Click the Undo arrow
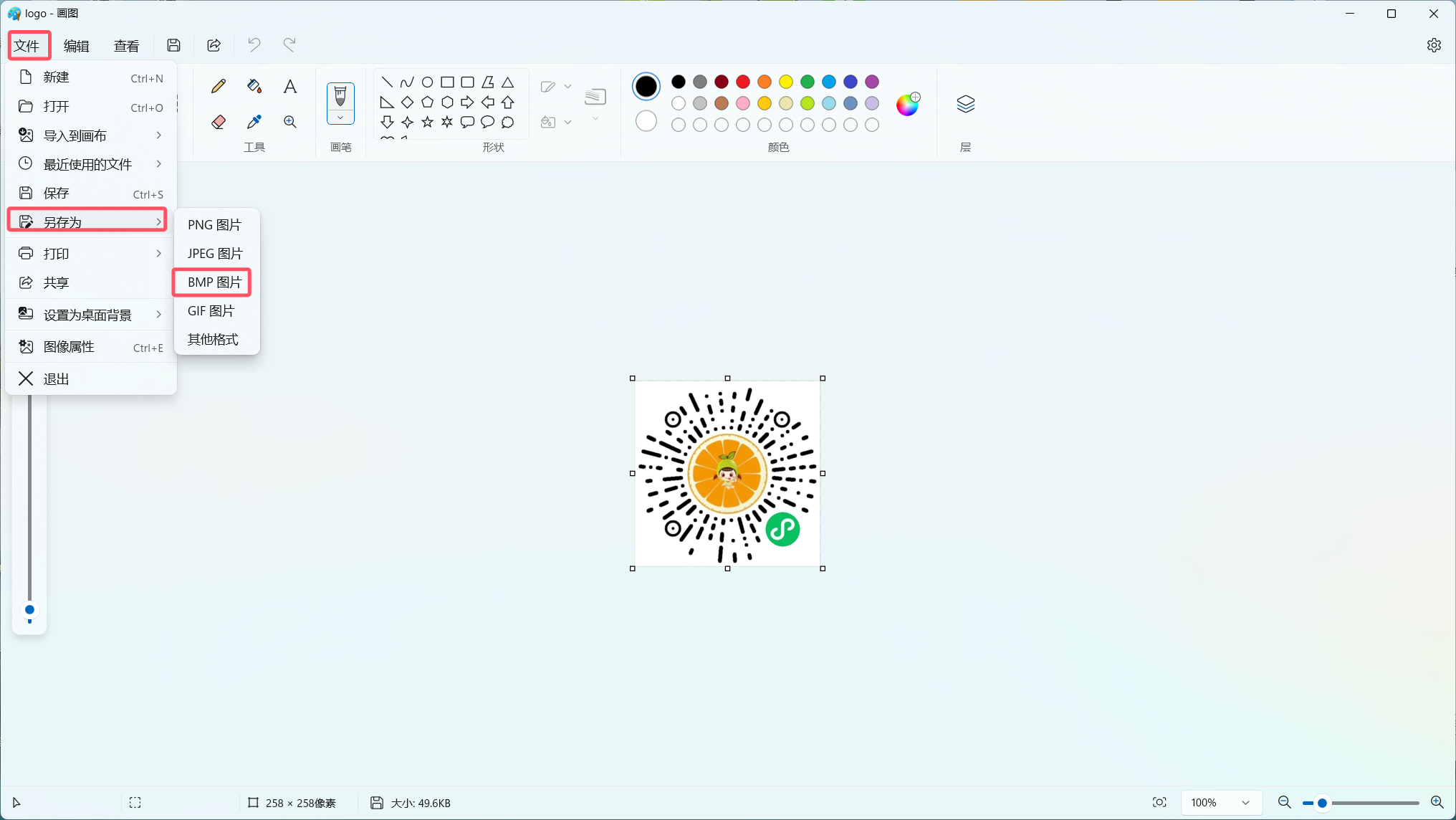This screenshot has width=1456, height=820. click(x=254, y=45)
